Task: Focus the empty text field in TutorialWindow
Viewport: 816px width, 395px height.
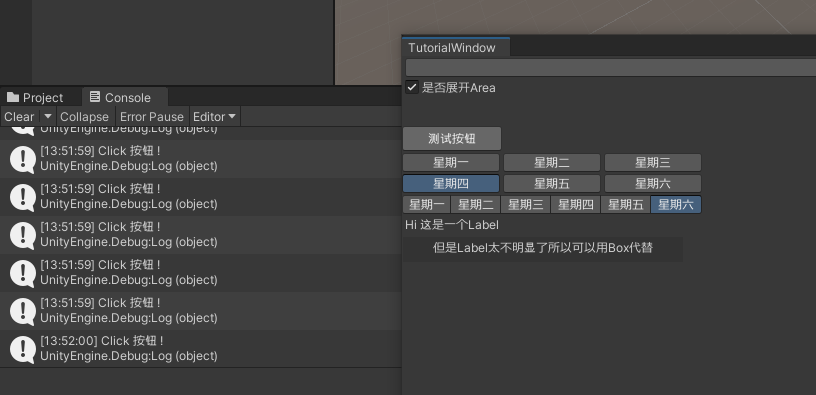Action: click(610, 68)
